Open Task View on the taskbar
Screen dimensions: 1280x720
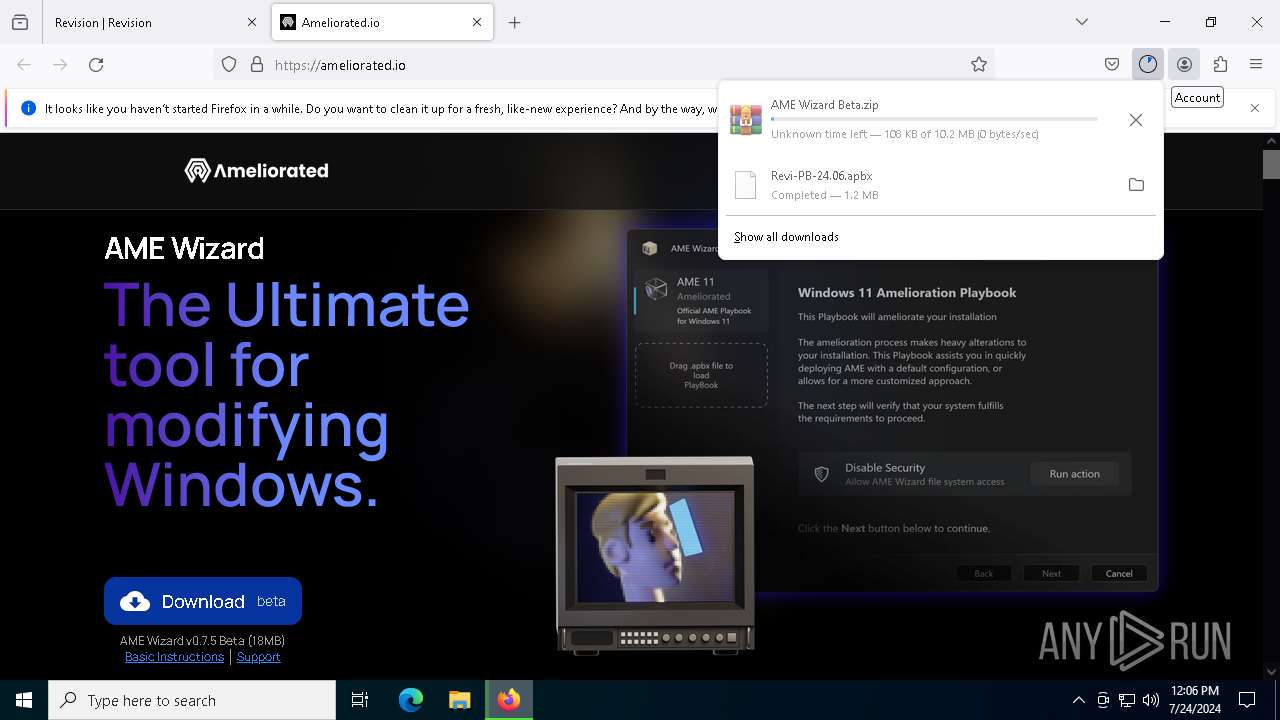click(x=360, y=700)
